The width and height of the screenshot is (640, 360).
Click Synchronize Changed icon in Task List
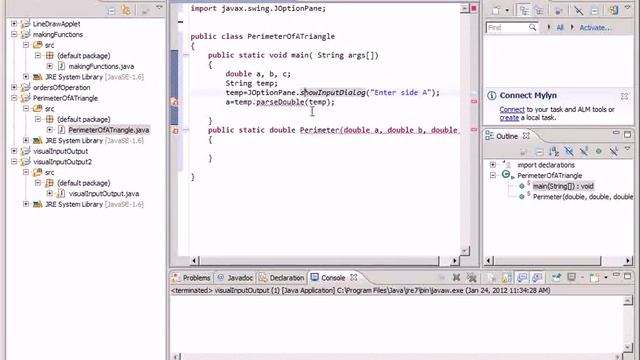(x=613, y=10)
